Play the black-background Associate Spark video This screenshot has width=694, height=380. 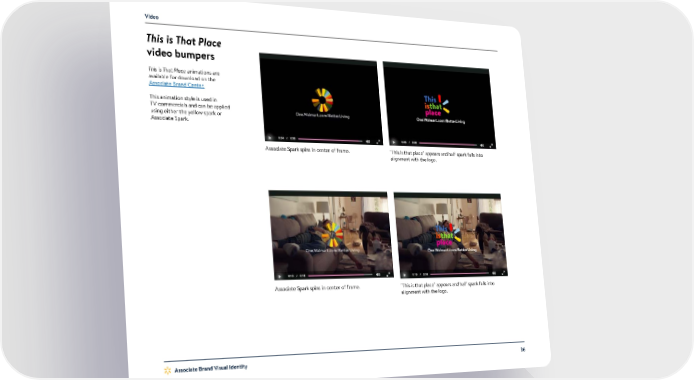pyautogui.click(x=270, y=137)
